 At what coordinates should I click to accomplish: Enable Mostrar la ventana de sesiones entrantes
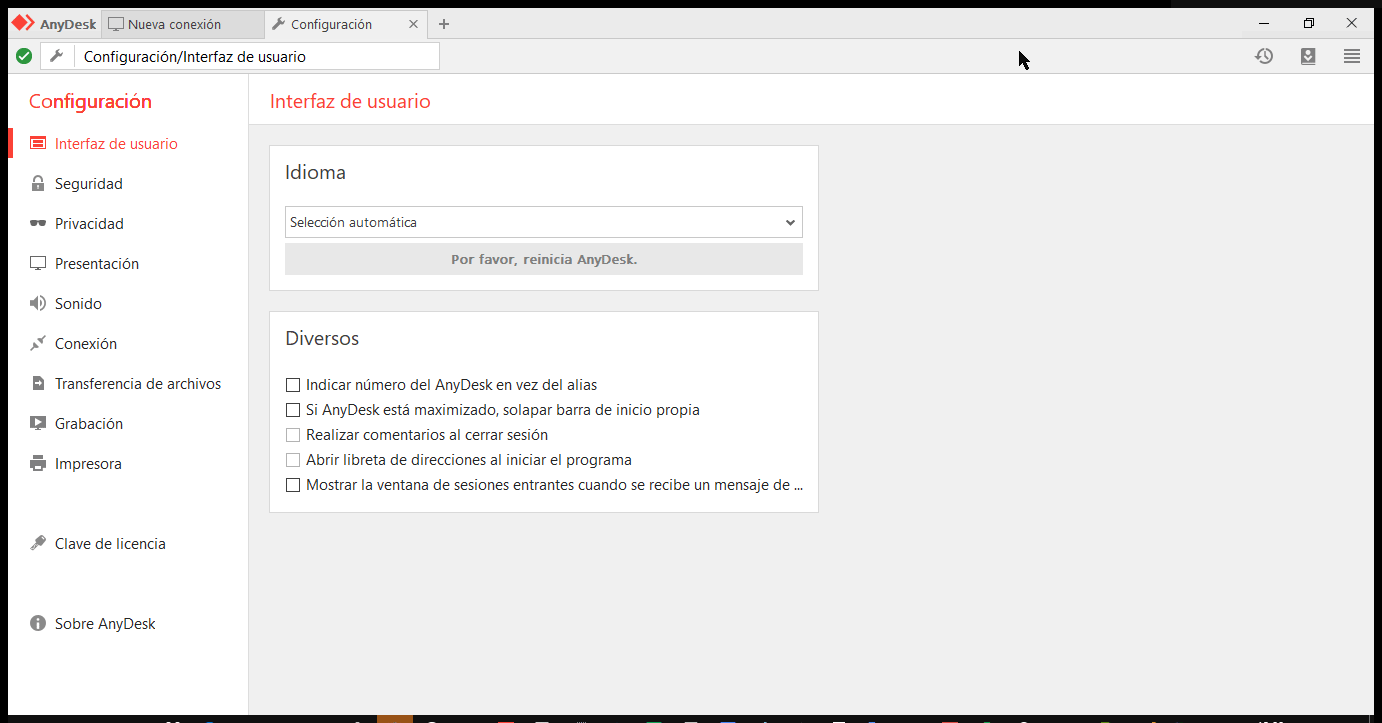tap(293, 485)
